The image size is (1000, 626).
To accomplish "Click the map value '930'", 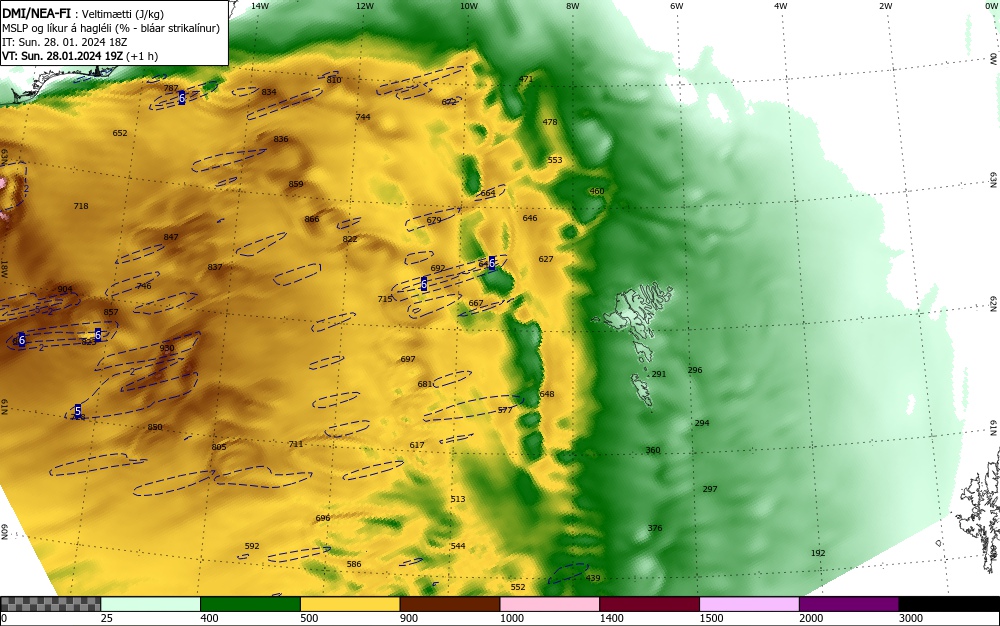I will (167, 348).
